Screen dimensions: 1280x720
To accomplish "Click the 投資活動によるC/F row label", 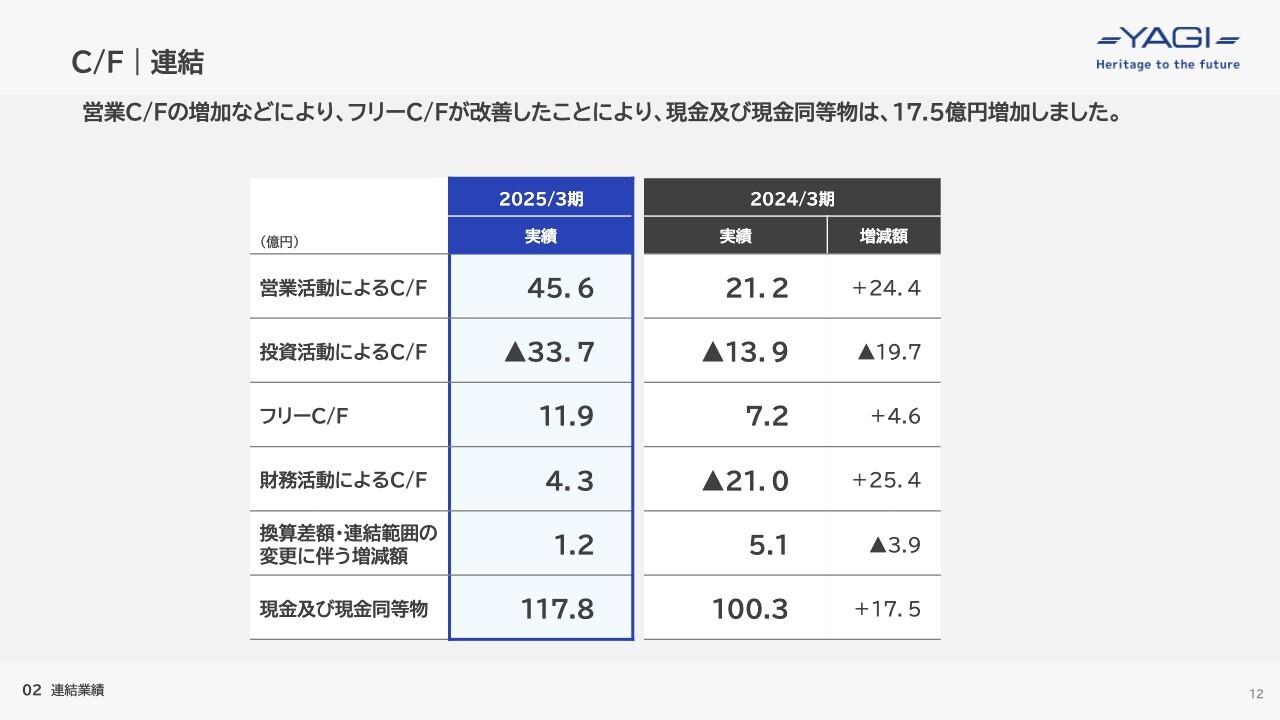I will [x=343, y=352].
